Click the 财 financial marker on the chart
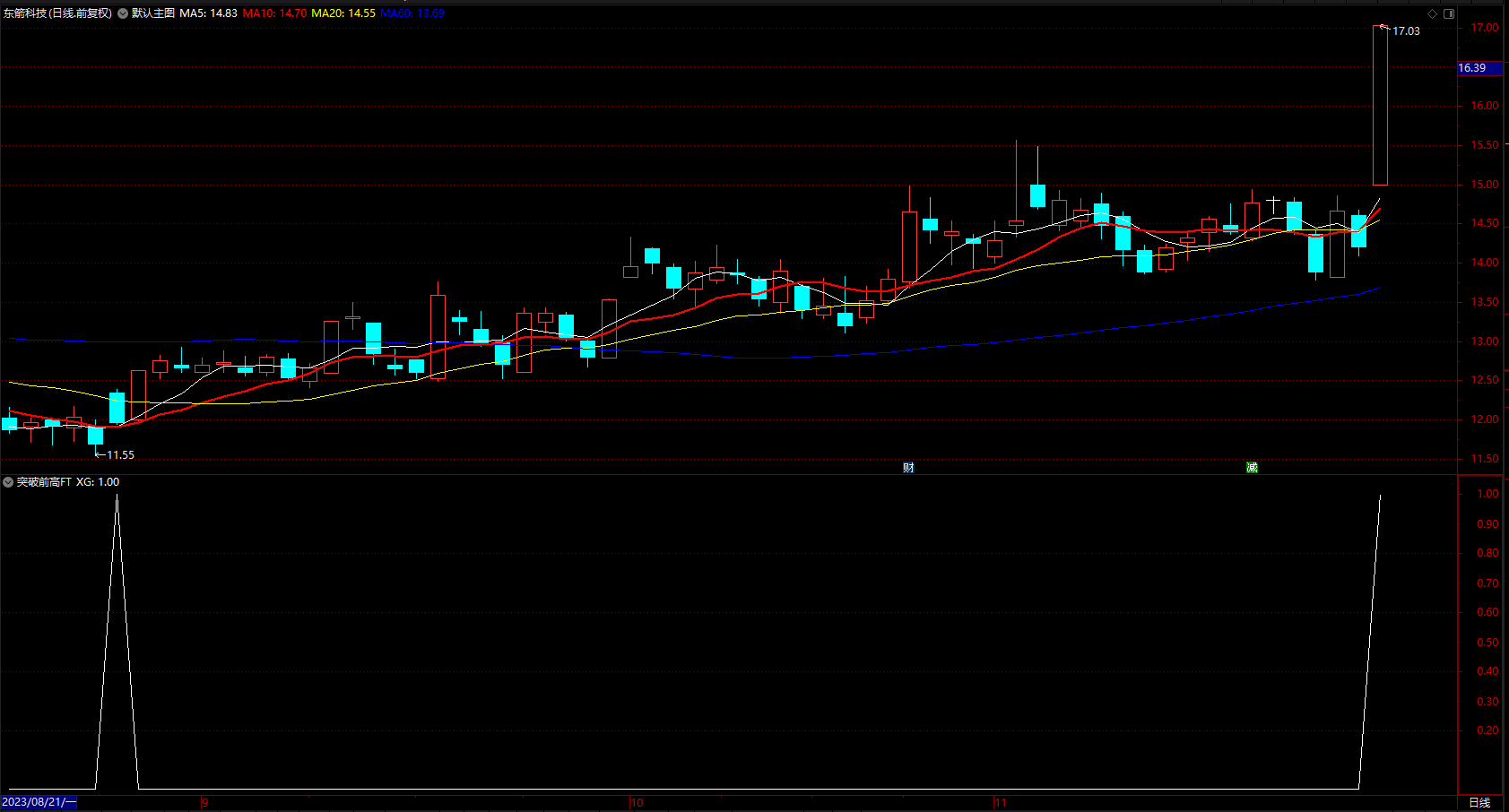1509x812 pixels. (908, 468)
